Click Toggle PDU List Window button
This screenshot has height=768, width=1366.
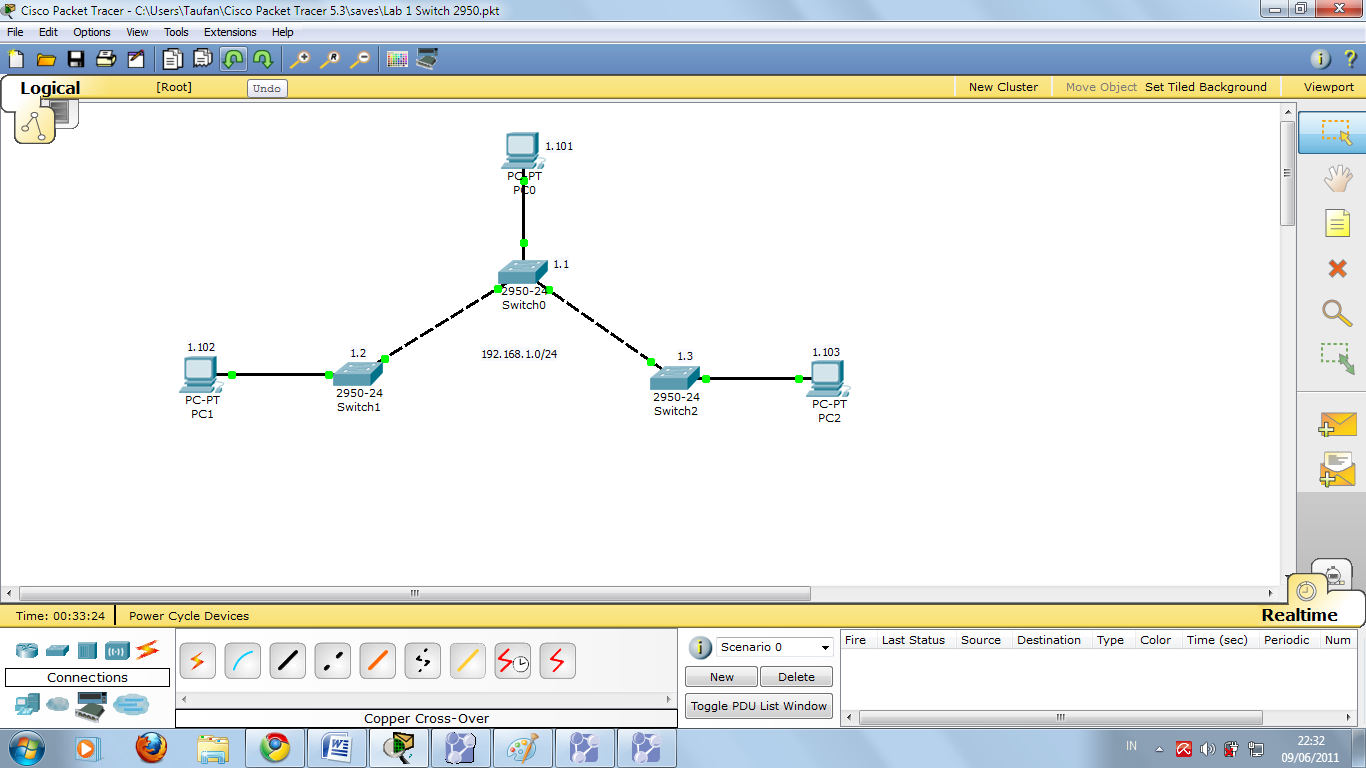(759, 706)
